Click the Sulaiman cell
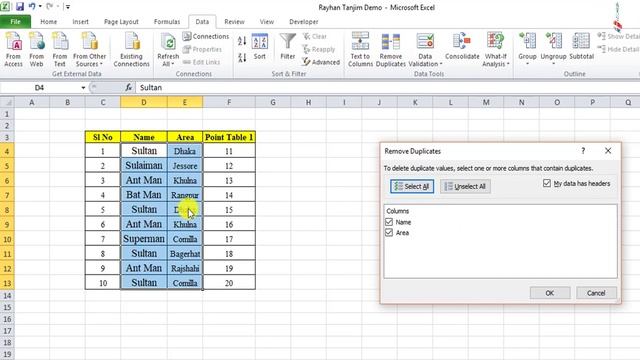Image resolution: width=640 pixels, height=360 pixels. (x=144, y=165)
